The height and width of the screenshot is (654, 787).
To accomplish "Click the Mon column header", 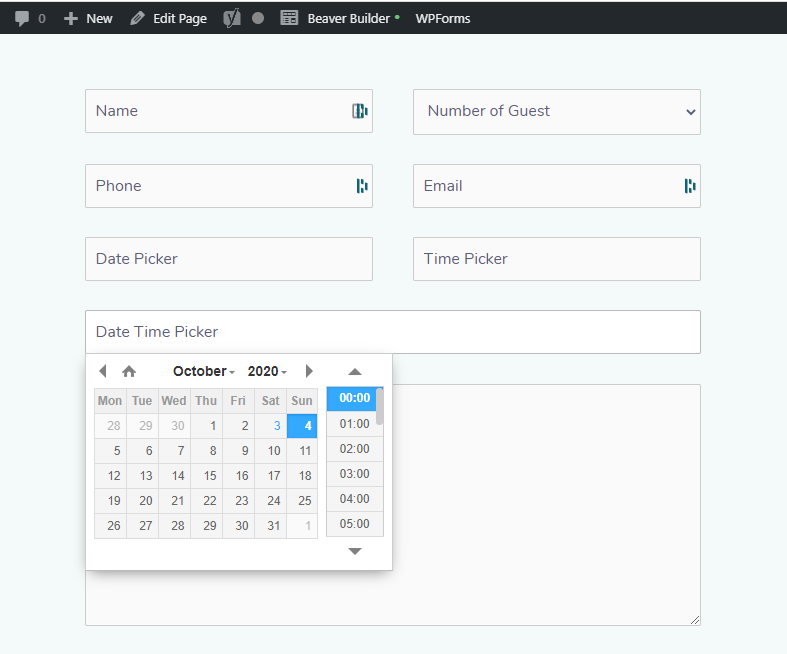I will coord(110,401).
